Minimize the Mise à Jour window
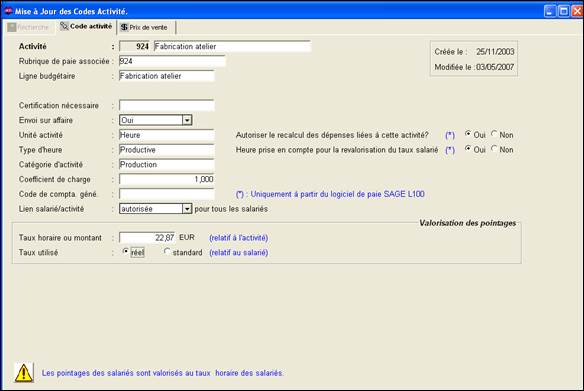This screenshot has height=391, width=584. (550, 11)
